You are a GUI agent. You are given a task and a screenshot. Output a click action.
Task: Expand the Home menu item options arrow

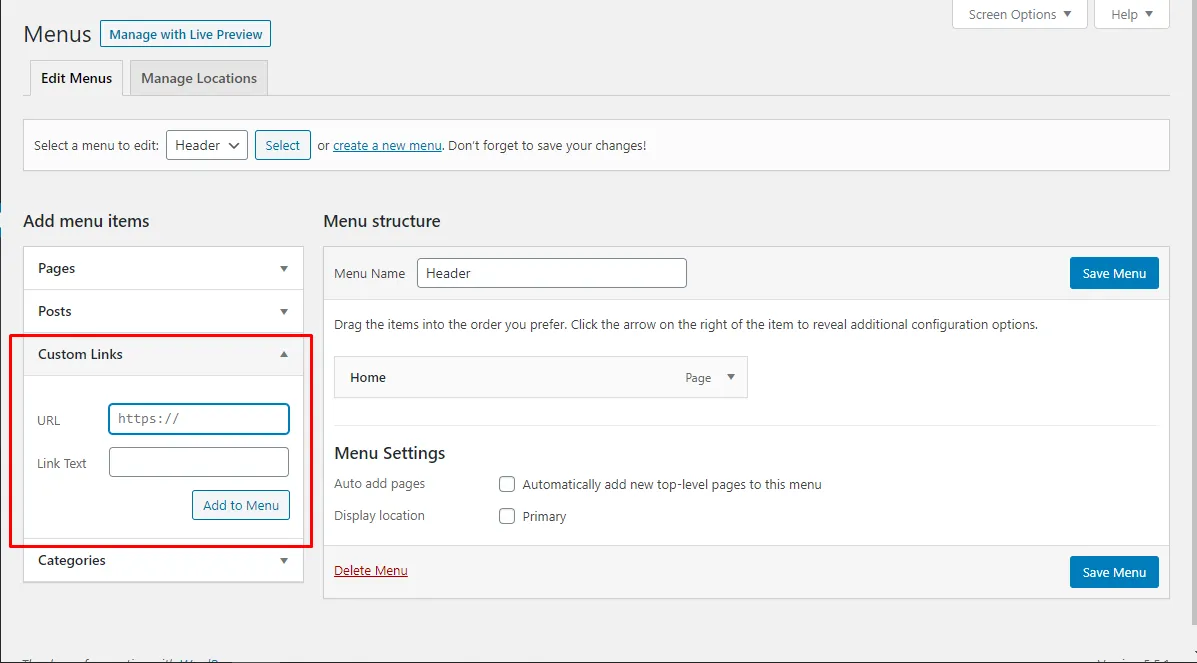tap(731, 377)
